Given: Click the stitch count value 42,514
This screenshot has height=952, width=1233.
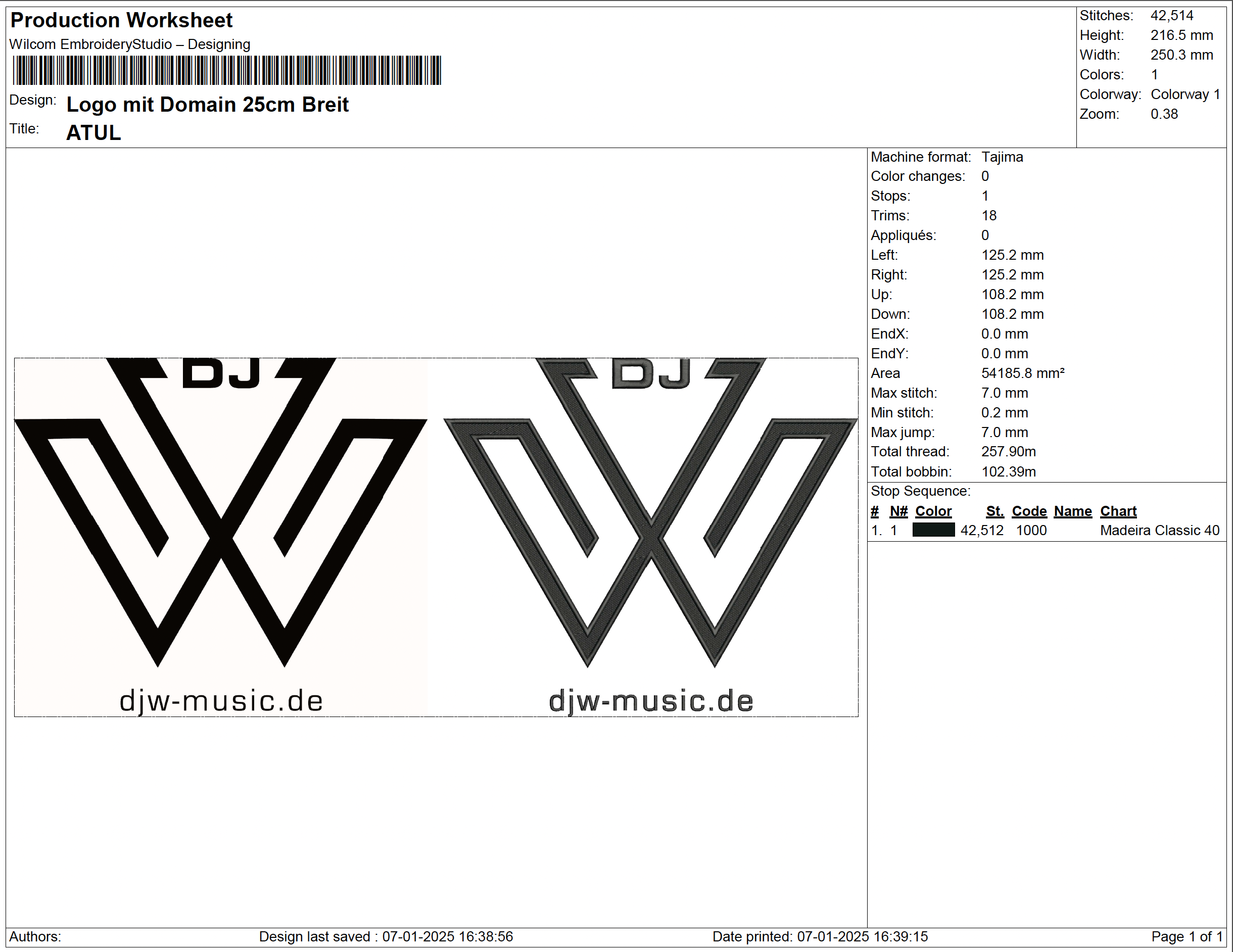Looking at the screenshot, I should pyautogui.click(x=1171, y=16).
